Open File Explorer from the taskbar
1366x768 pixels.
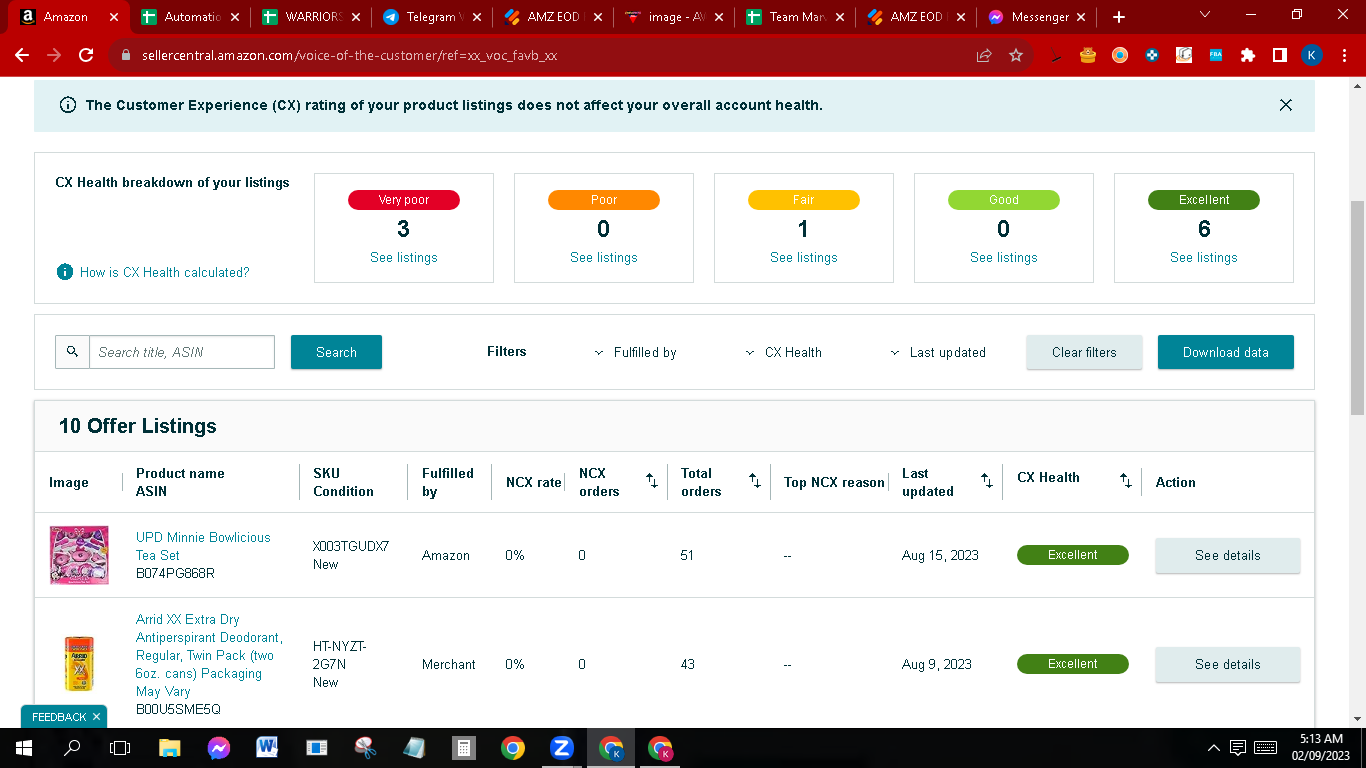(169, 748)
